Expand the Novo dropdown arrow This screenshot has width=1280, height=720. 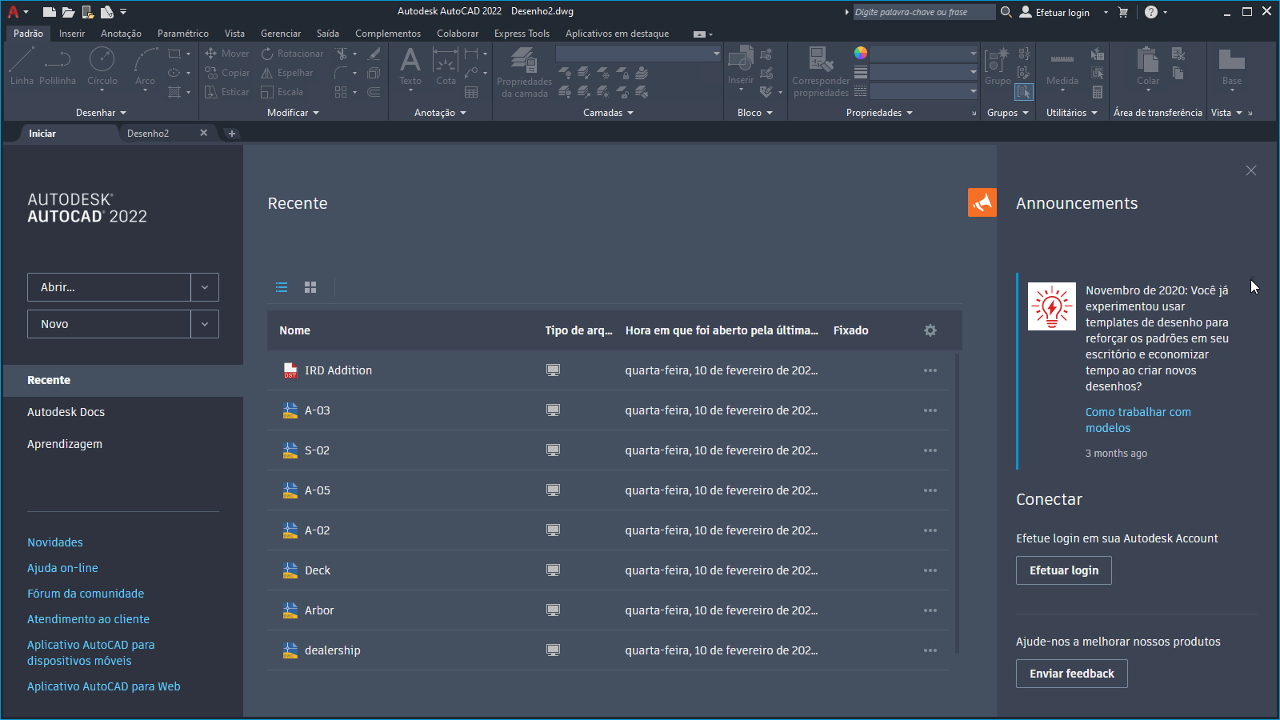tap(204, 324)
